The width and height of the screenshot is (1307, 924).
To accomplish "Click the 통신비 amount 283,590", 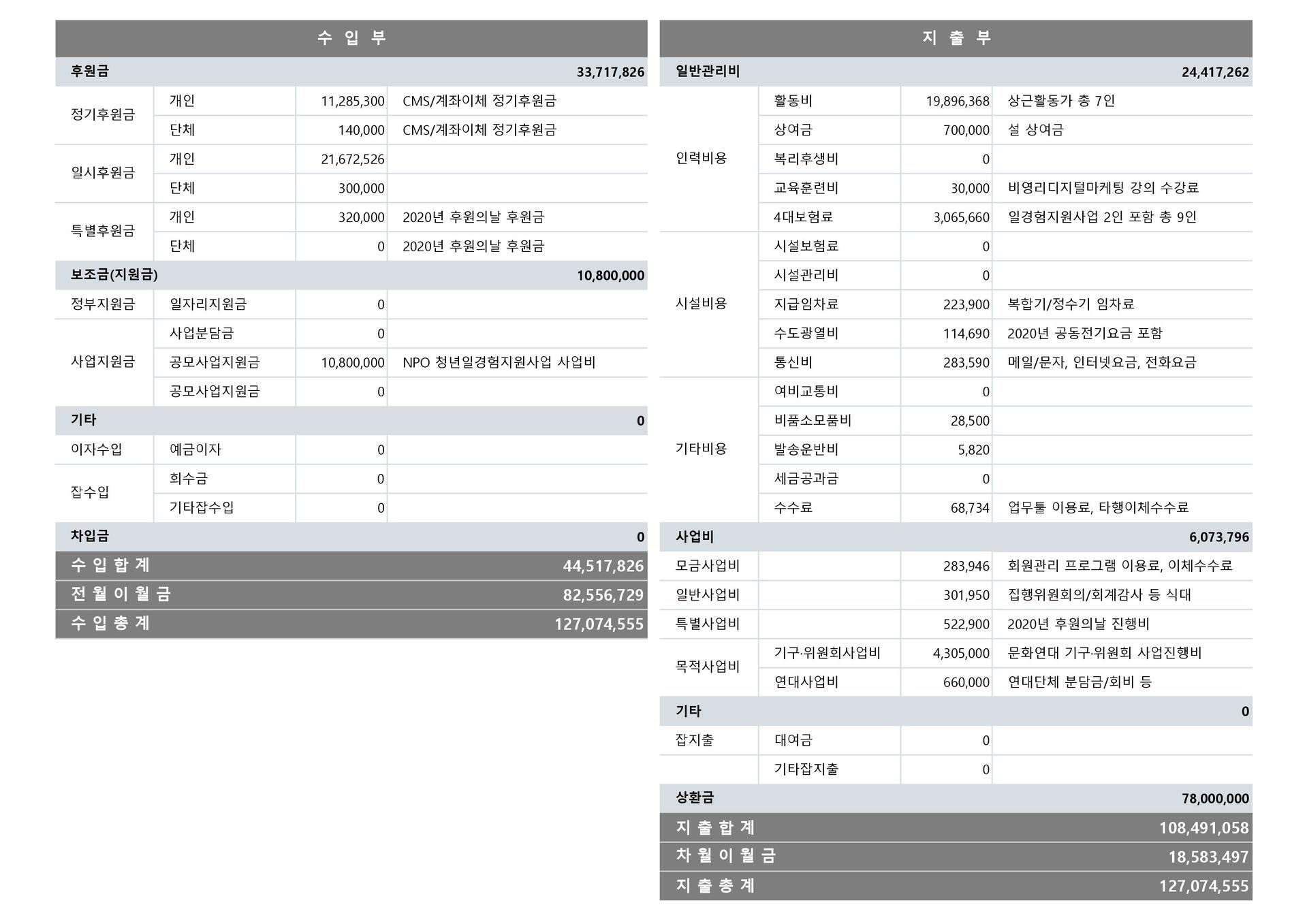I will (x=966, y=363).
